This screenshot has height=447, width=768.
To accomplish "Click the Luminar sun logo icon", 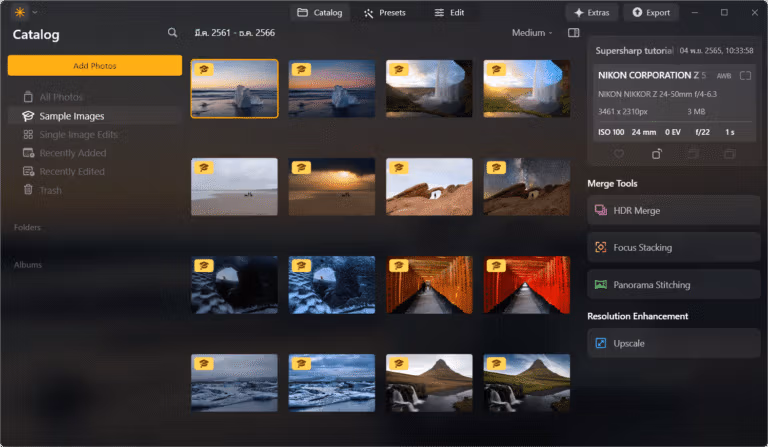I will [20, 12].
